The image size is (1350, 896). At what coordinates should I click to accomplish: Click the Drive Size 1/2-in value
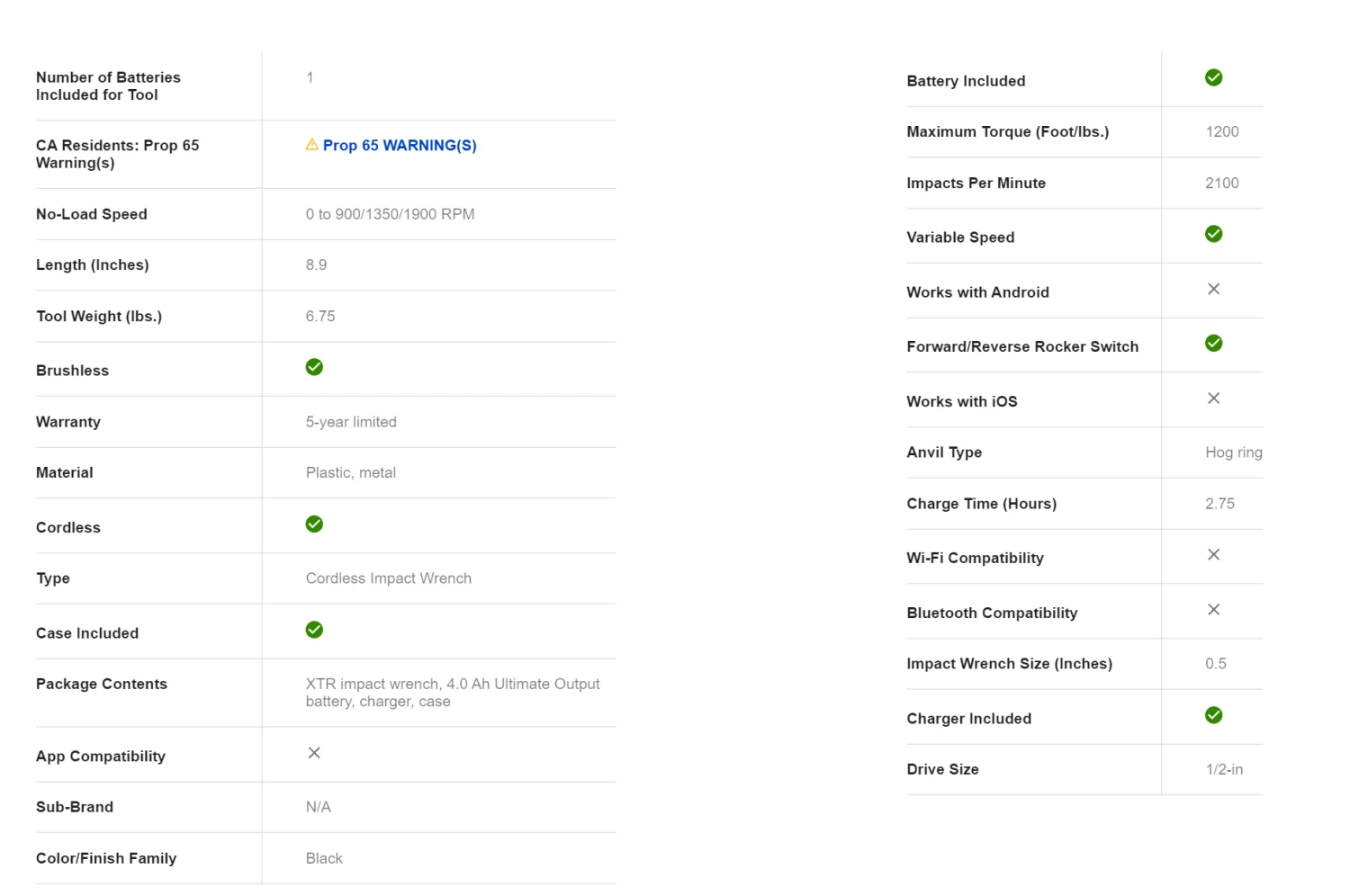1224,769
